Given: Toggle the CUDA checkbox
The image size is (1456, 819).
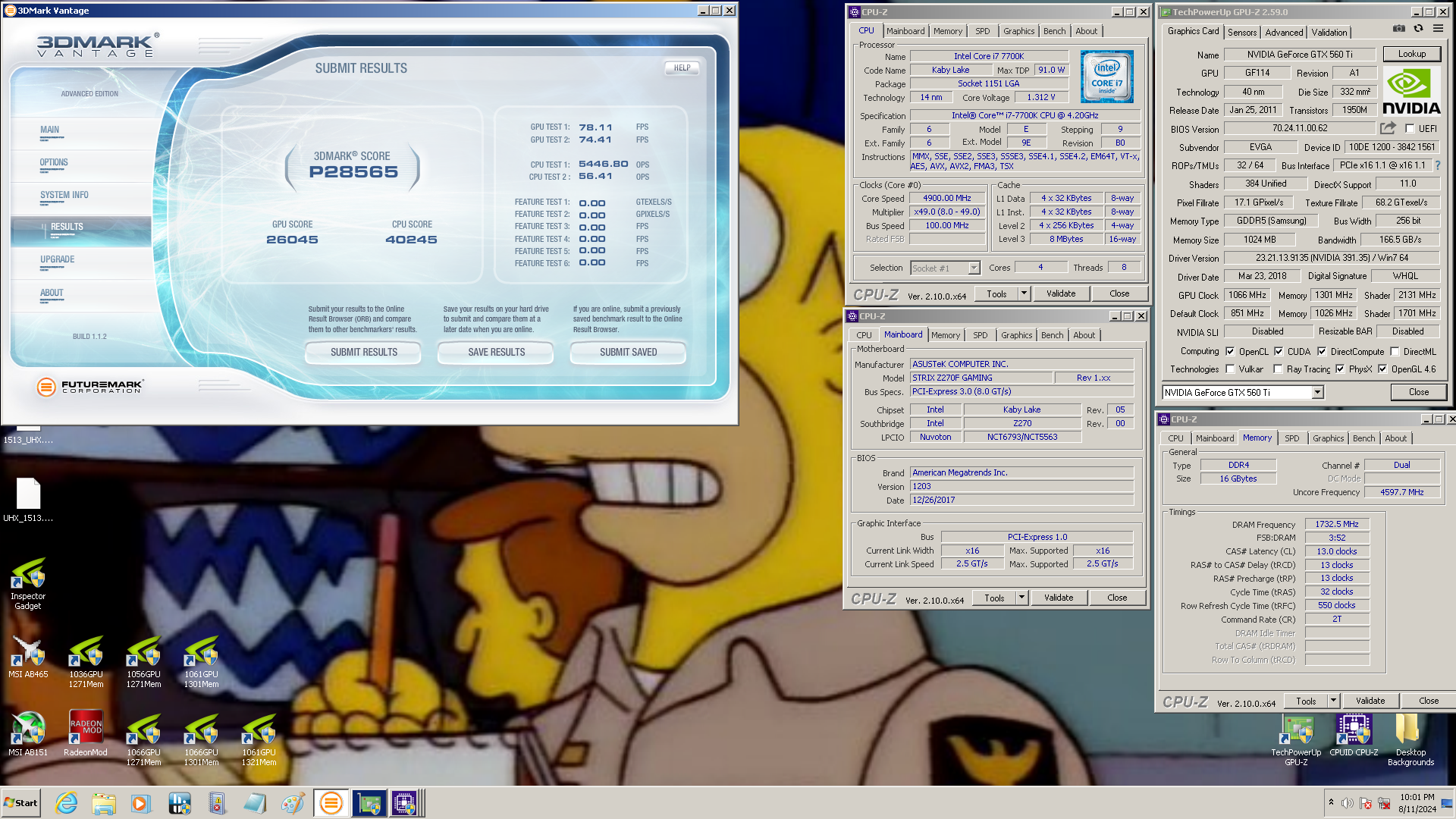Looking at the screenshot, I should click(x=1279, y=351).
